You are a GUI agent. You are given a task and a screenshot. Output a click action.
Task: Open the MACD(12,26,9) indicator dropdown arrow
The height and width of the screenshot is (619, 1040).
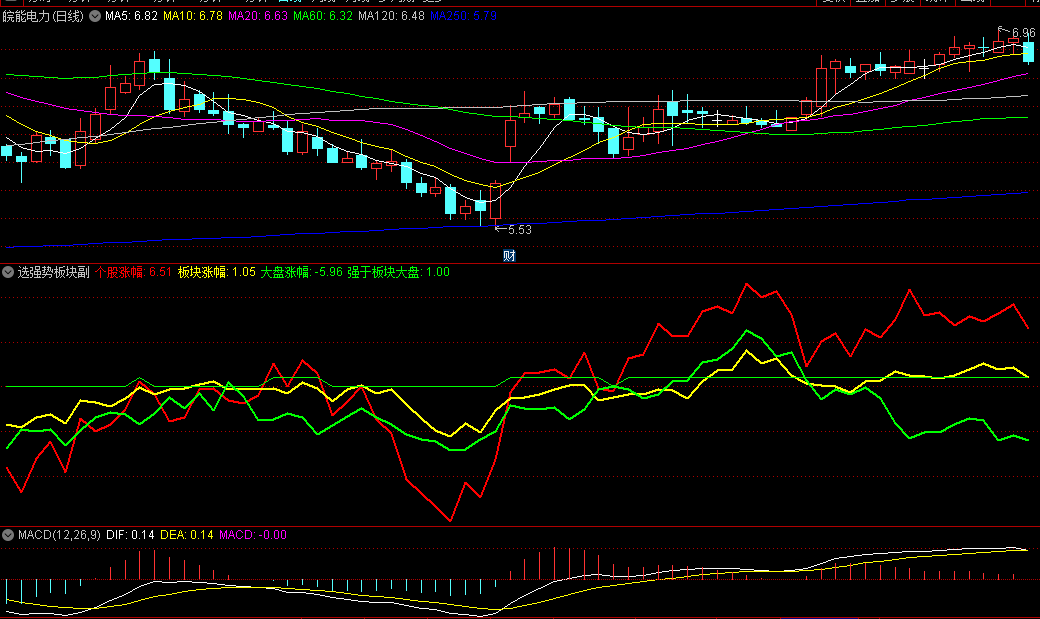8,535
